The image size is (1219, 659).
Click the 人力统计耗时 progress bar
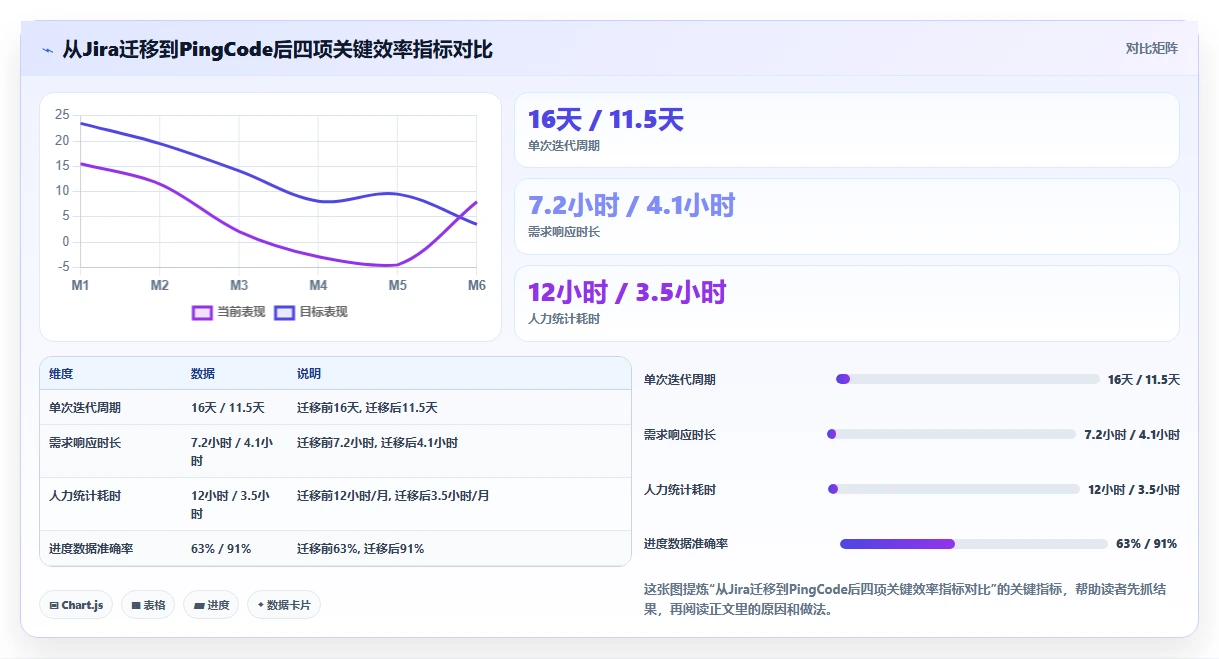pyautogui.click(x=954, y=489)
